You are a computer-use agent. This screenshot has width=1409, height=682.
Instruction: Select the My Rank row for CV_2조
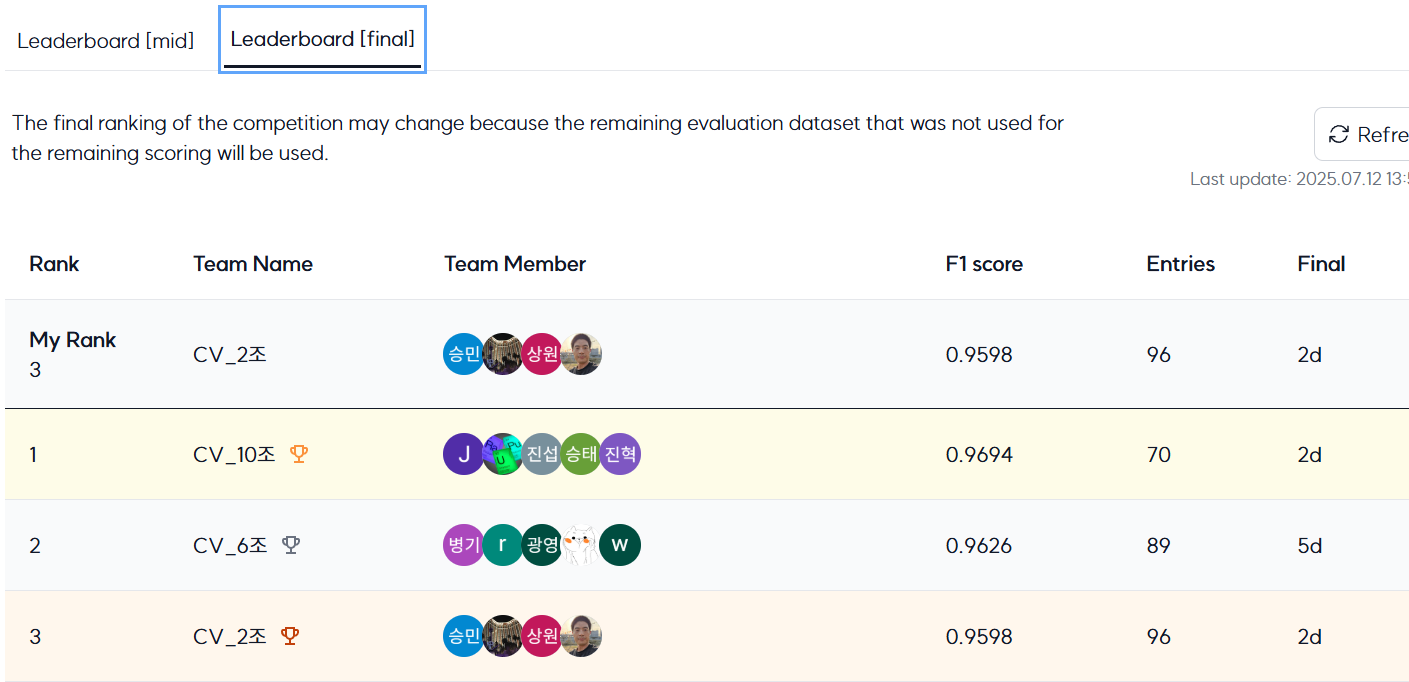click(707, 354)
